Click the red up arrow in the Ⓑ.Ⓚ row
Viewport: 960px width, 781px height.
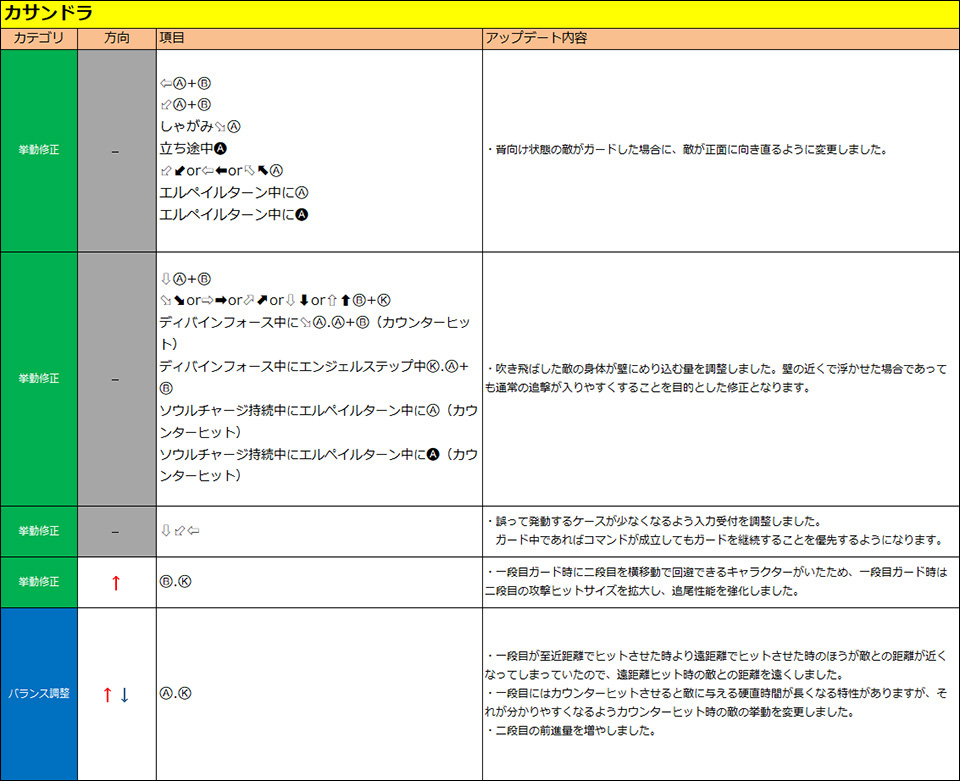pos(115,583)
